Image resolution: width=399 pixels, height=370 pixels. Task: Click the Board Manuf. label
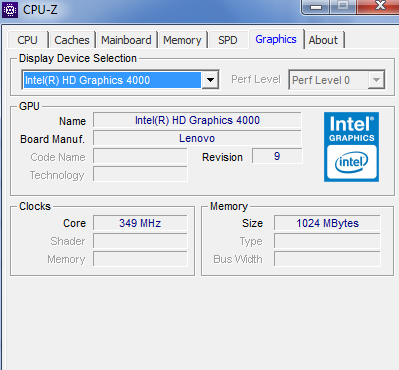coord(52,139)
